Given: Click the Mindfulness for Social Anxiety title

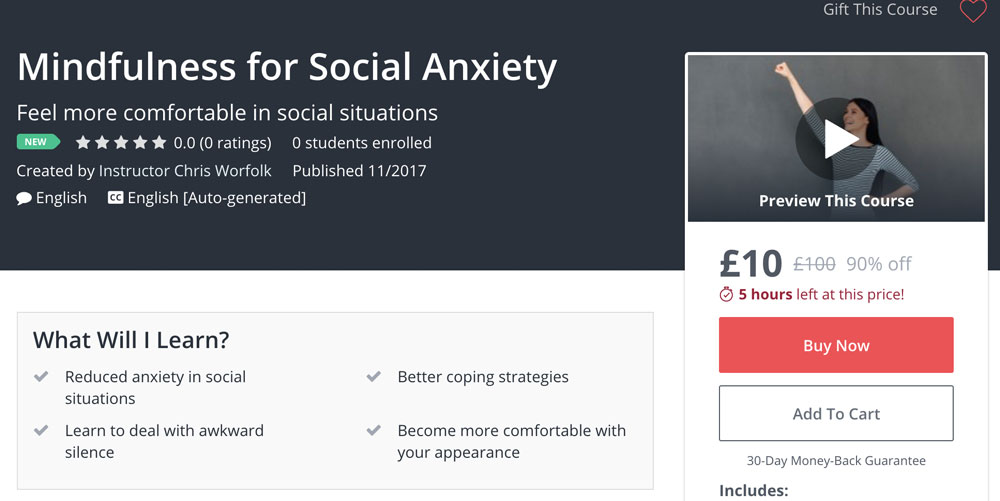Looking at the screenshot, I should coord(287,67).
